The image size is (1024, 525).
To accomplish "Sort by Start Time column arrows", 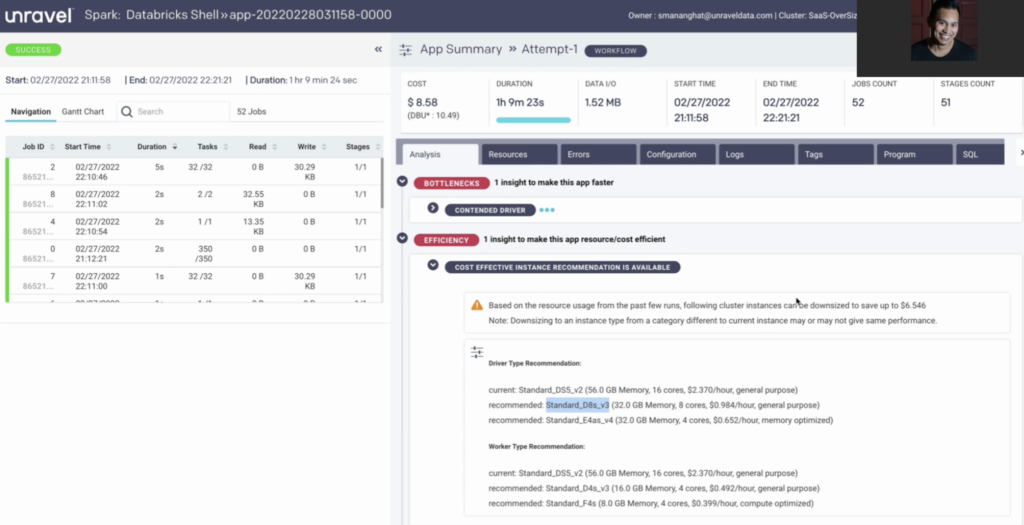I will coord(108,147).
